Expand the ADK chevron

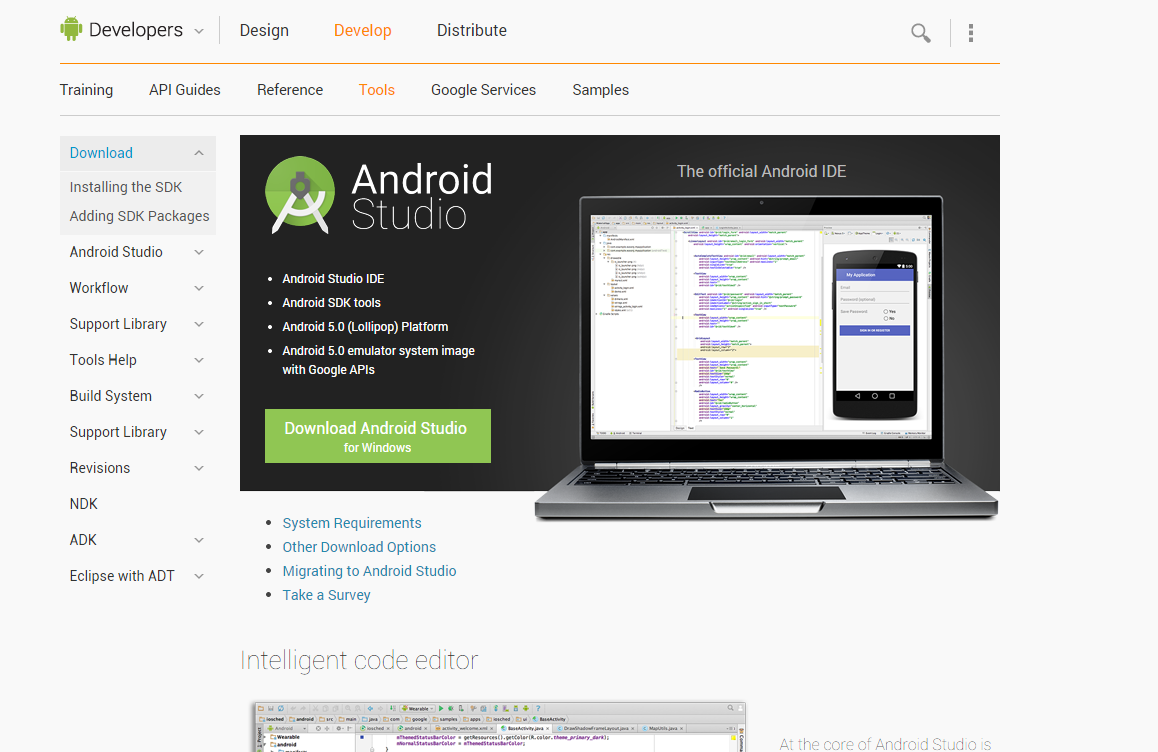199,541
